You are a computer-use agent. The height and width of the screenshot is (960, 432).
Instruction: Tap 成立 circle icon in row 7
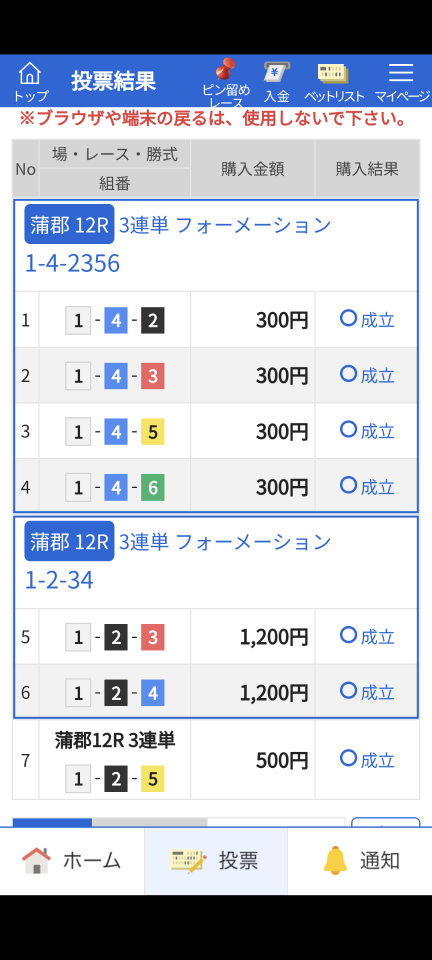pos(348,759)
